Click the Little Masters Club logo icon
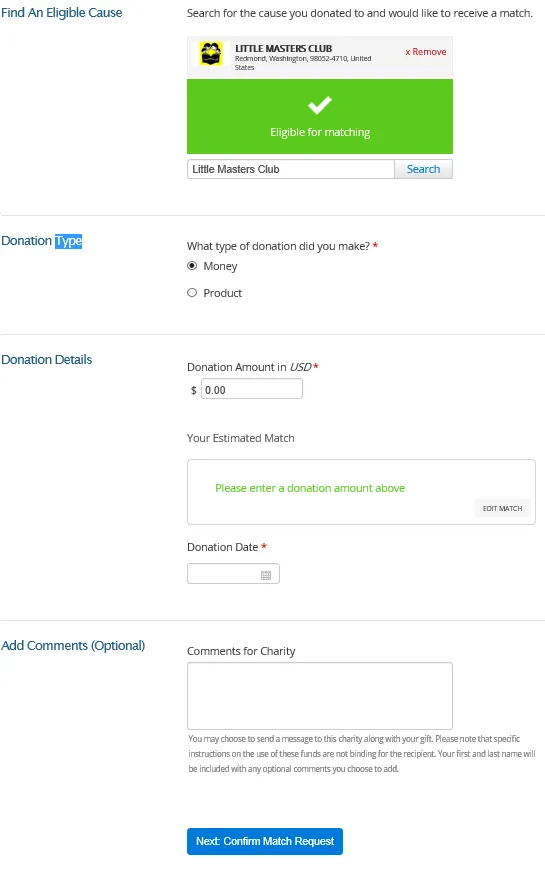This screenshot has height=880, width=545. [x=211, y=54]
